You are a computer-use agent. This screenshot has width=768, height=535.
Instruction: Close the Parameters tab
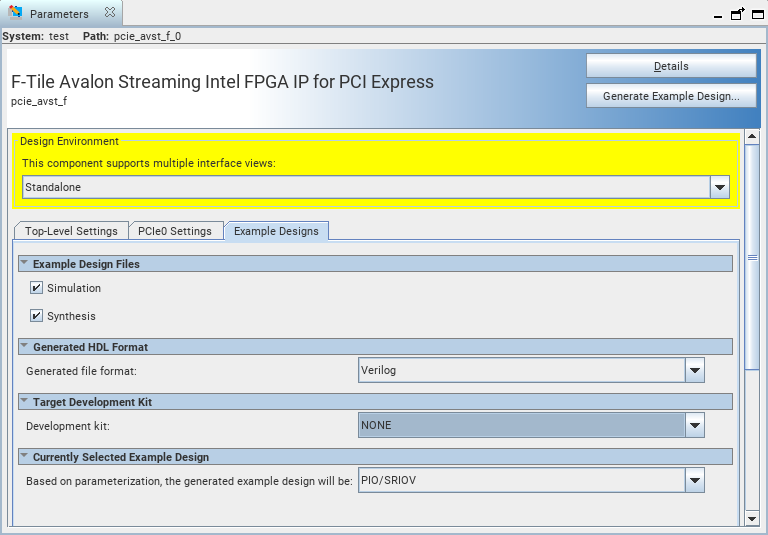[109, 14]
